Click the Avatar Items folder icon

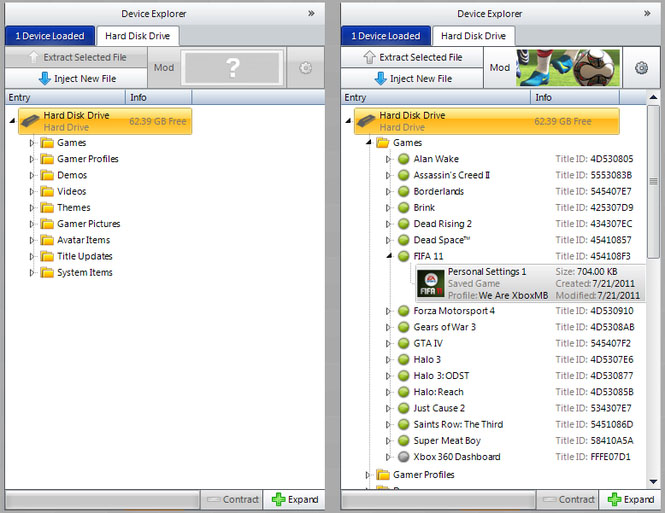[46, 240]
